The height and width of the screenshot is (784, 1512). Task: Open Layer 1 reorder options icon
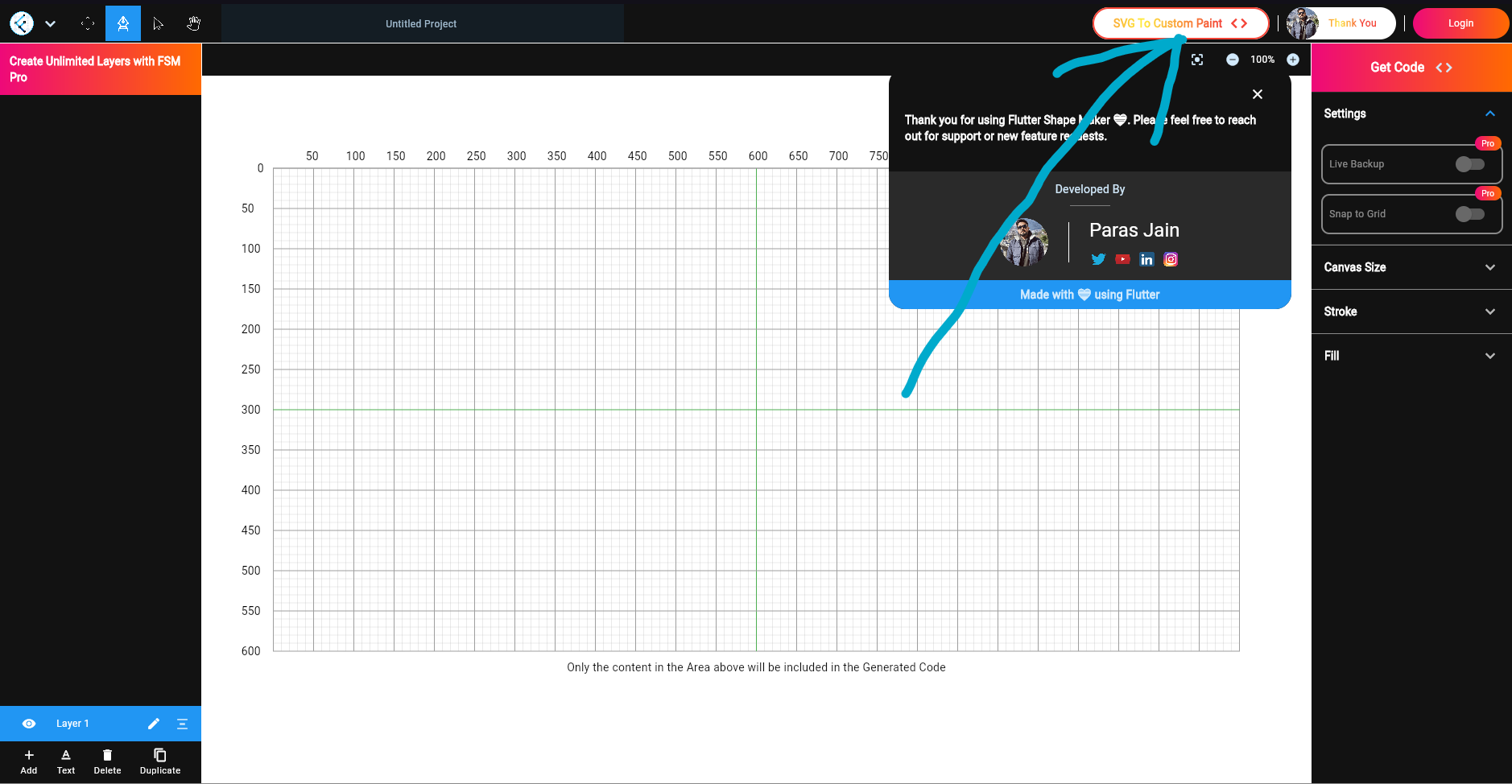182,724
